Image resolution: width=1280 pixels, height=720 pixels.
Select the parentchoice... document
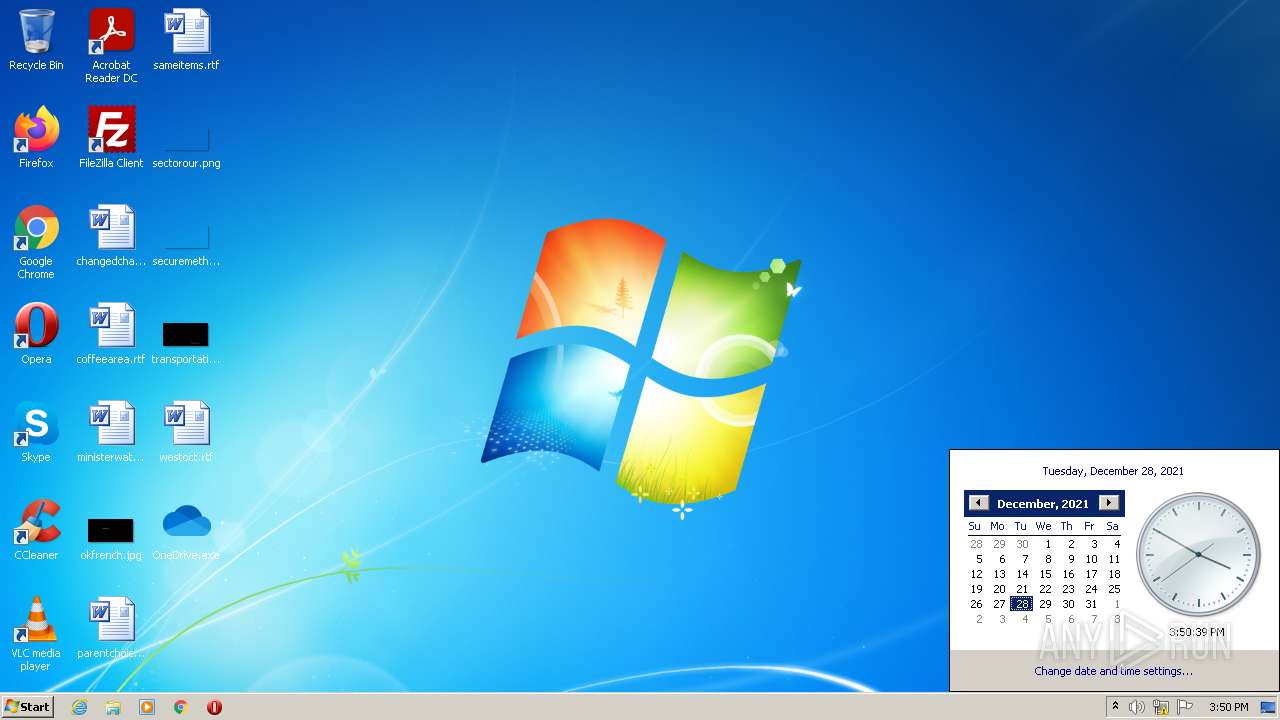tap(111, 629)
